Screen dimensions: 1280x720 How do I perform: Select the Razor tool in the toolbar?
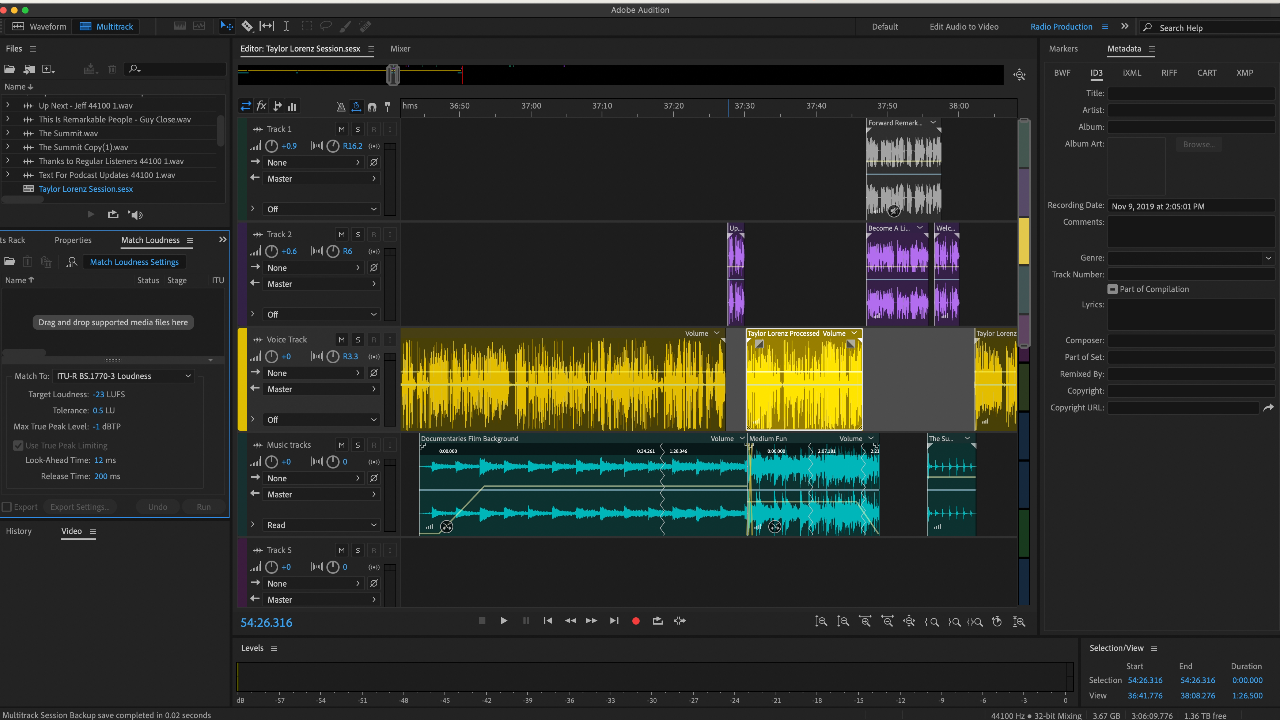[247, 26]
